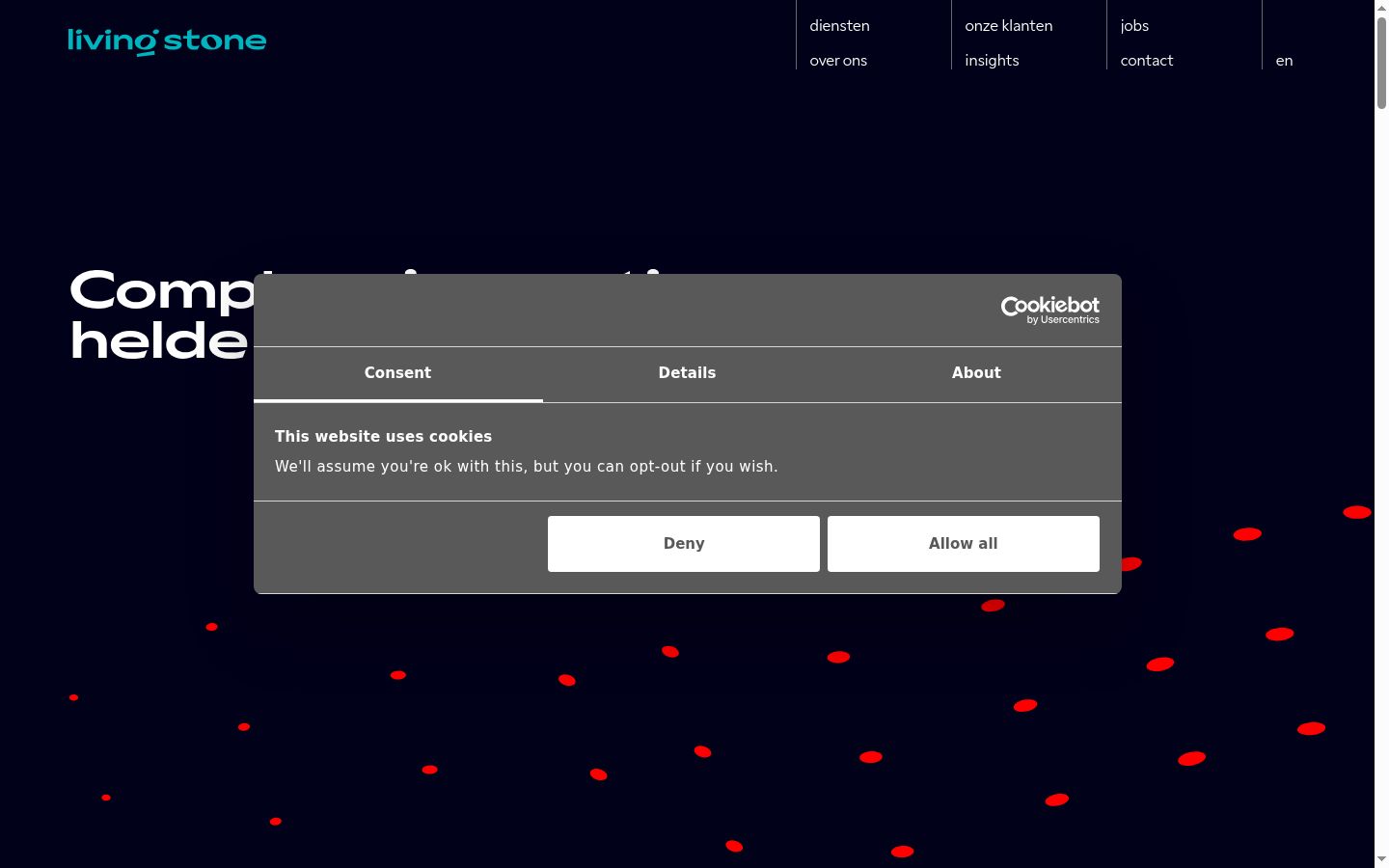Deny all cookies

(x=684, y=544)
